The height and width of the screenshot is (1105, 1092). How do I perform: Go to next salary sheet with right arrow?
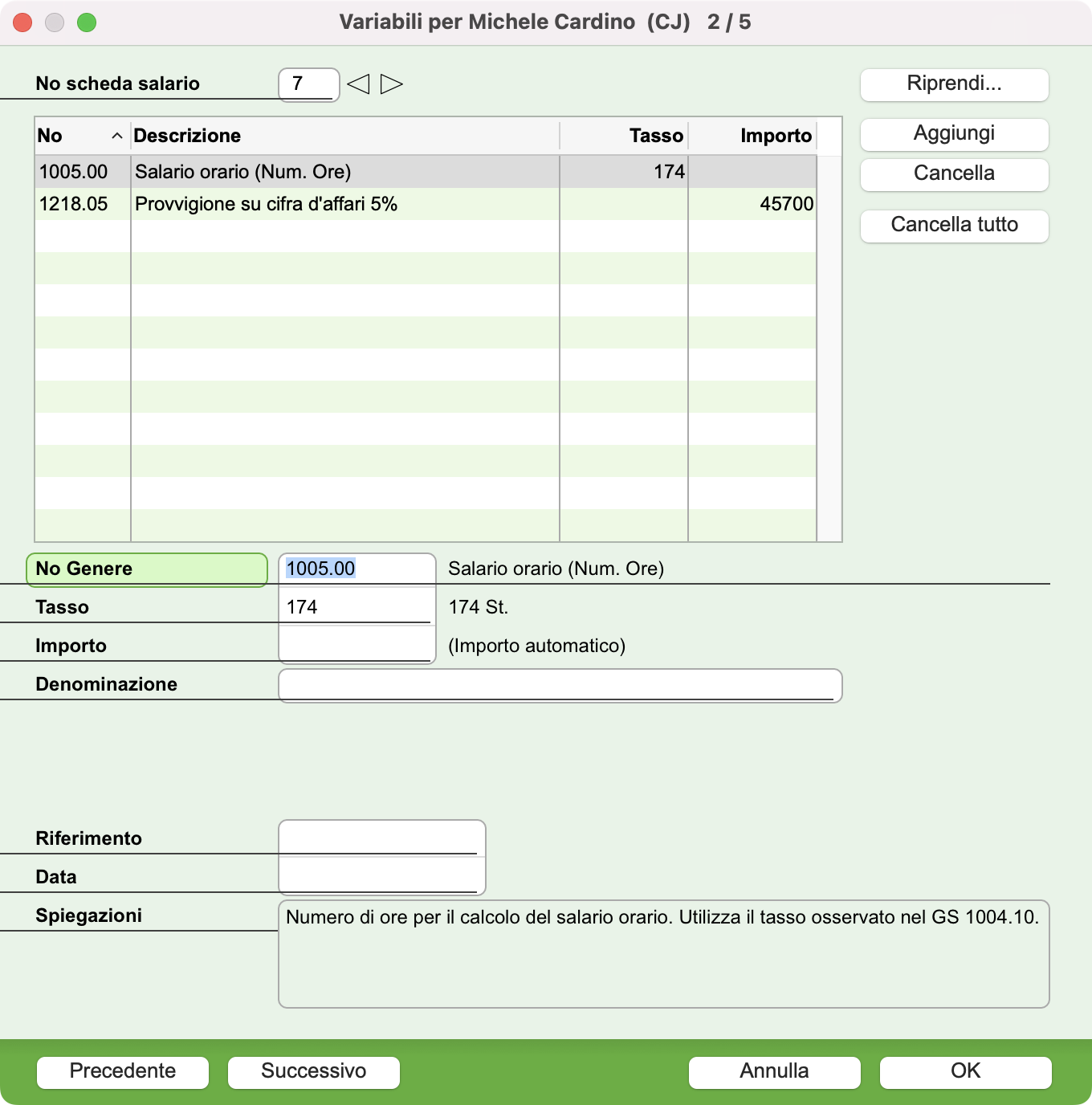coord(392,84)
